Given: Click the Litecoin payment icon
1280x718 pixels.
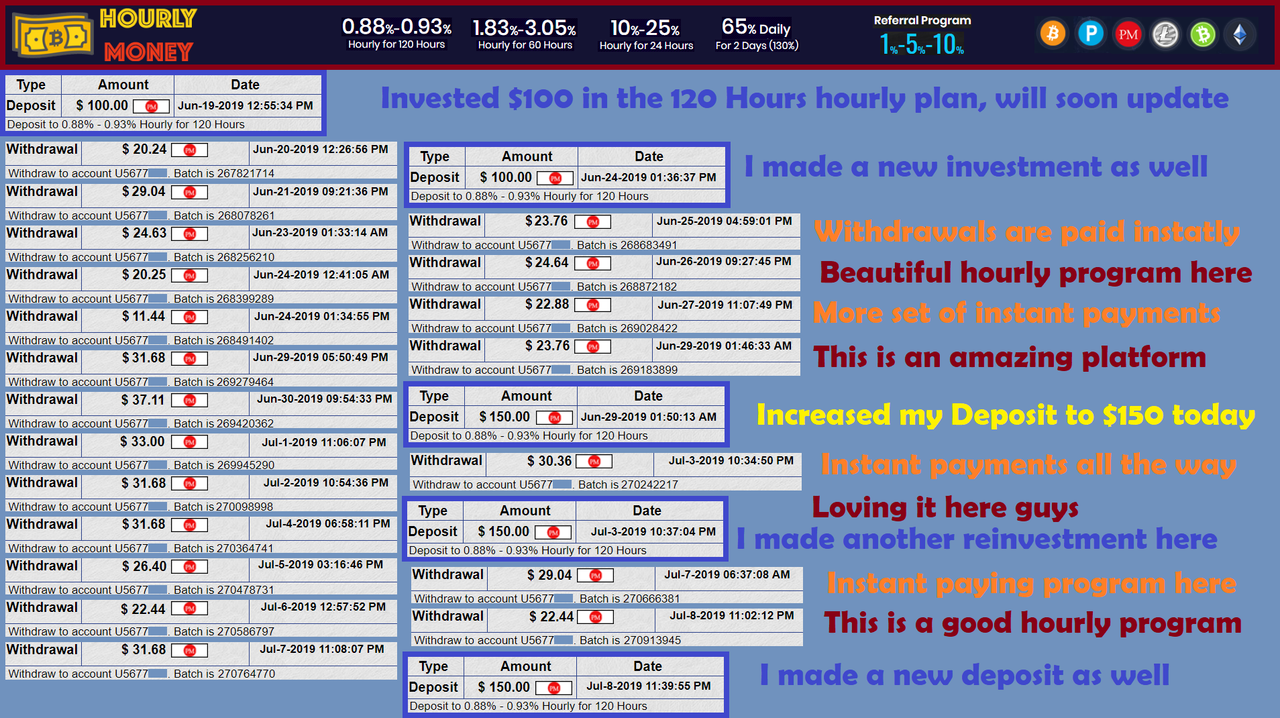Looking at the screenshot, I should pyautogui.click(x=1165, y=34).
